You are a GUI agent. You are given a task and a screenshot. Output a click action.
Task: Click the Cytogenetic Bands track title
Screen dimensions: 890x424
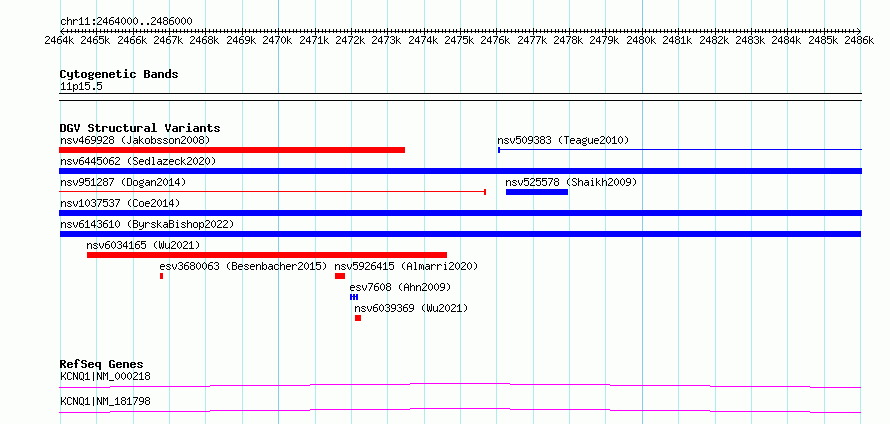point(119,74)
